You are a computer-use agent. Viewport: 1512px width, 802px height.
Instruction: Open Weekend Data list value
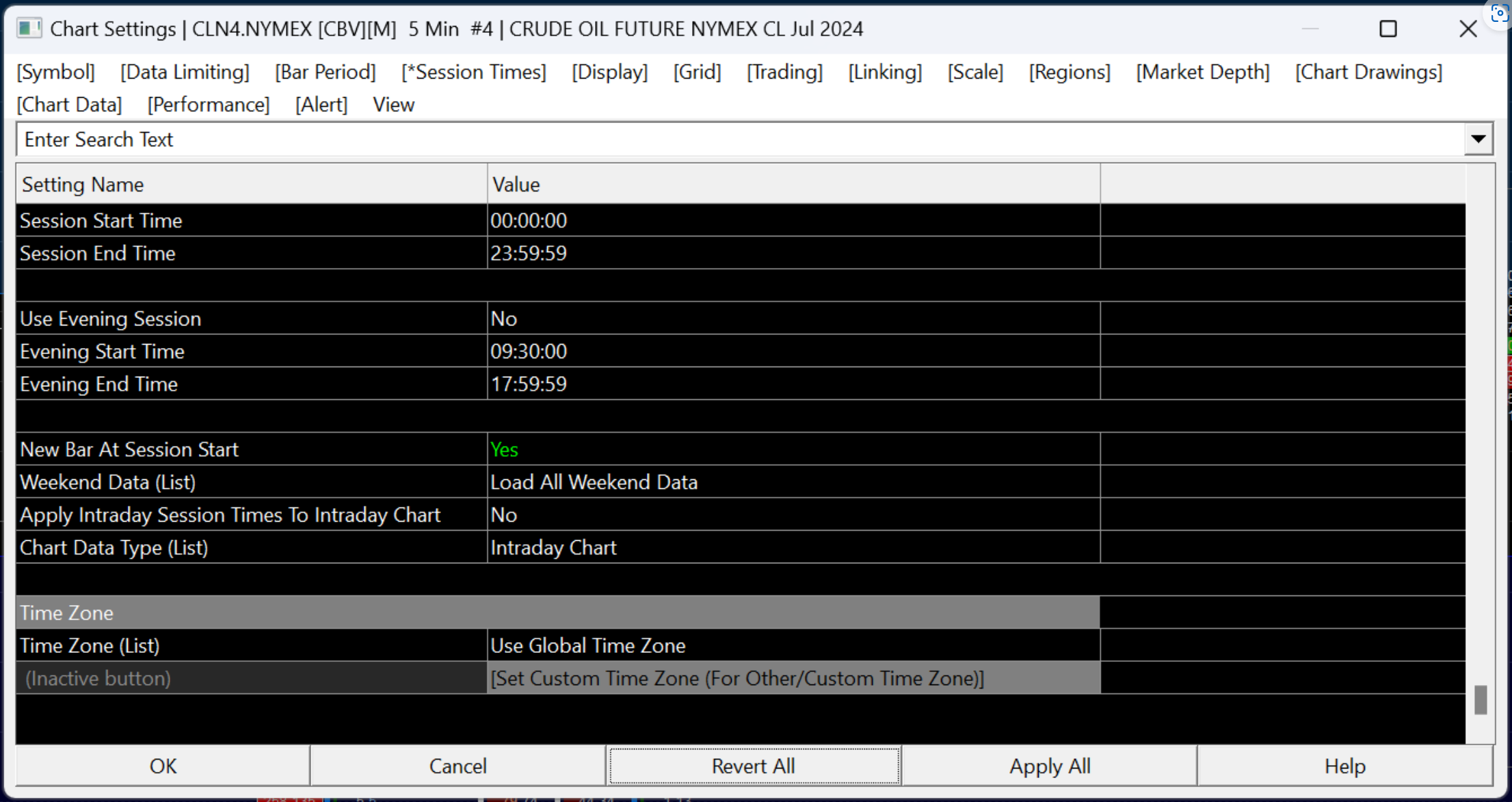click(793, 482)
